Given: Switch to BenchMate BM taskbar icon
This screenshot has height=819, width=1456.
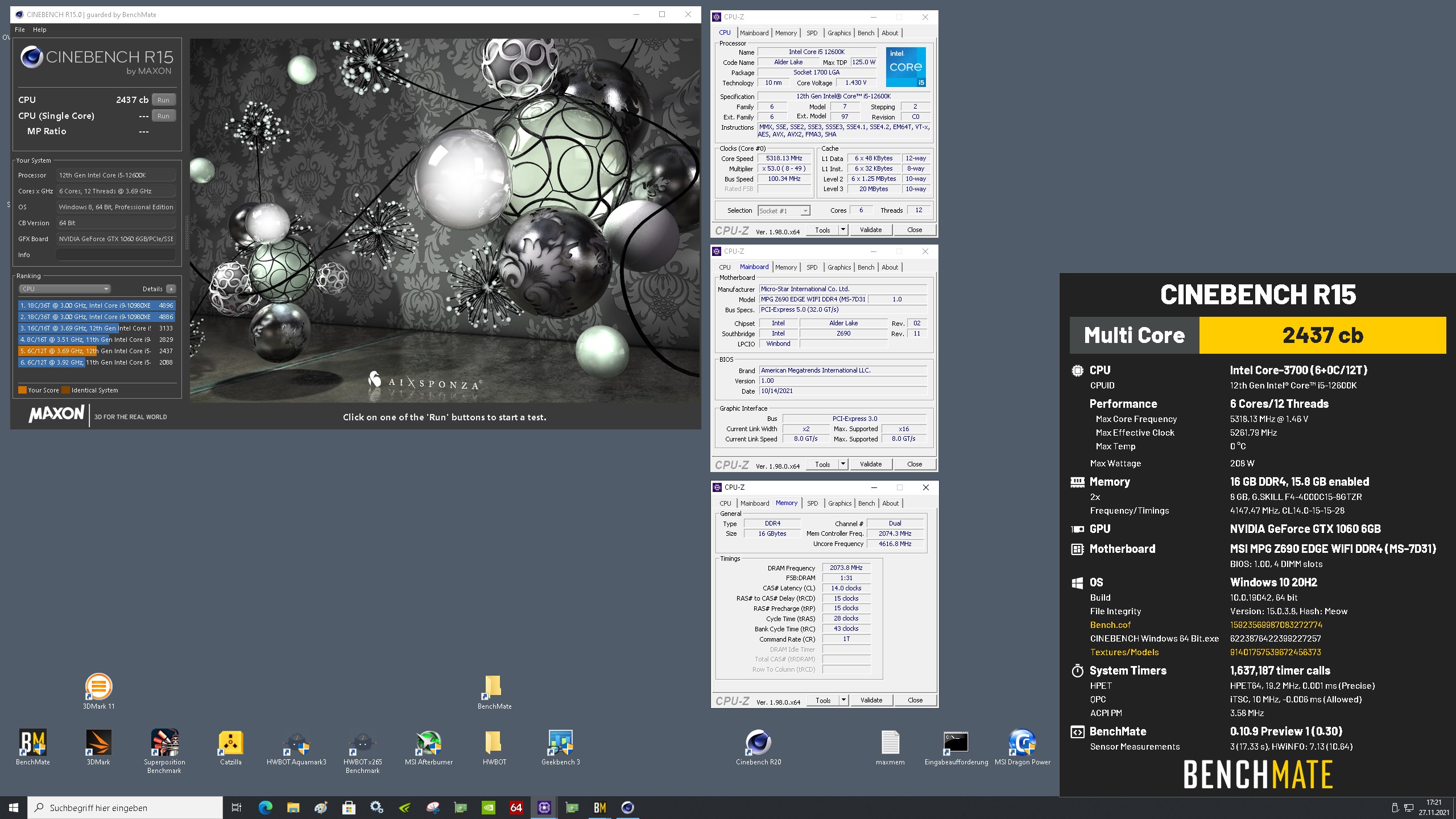Looking at the screenshot, I should click(599, 807).
